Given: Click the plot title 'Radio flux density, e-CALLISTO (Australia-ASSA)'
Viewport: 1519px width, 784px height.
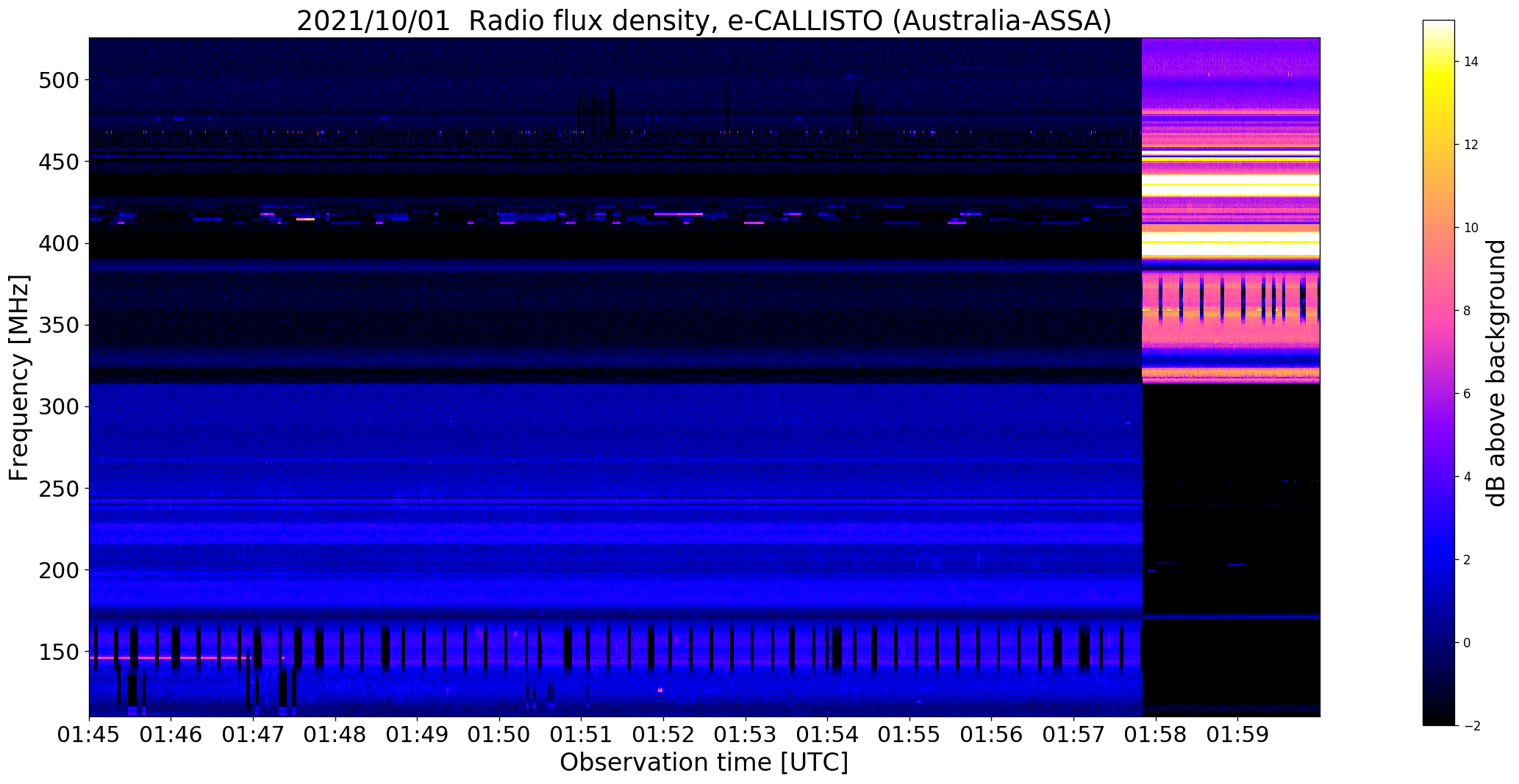Looking at the screenshot, I should tap(790, 21).
